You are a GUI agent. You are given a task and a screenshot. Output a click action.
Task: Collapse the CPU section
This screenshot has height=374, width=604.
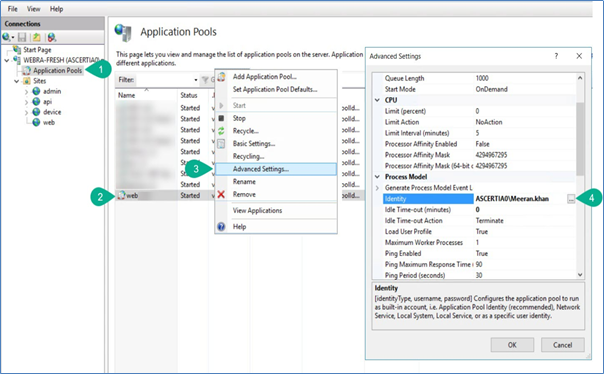pyautogui.click(x=378, y=100)
